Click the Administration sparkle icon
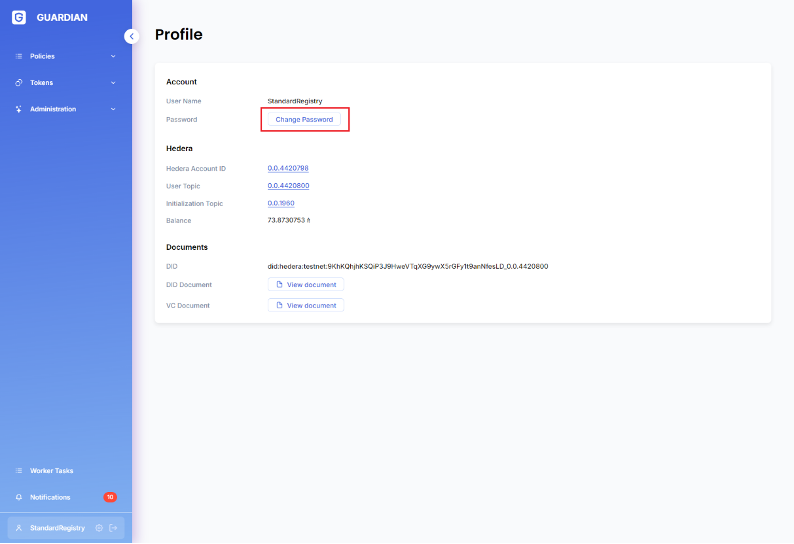Screen dimensions: 794x544 (19, 109)
